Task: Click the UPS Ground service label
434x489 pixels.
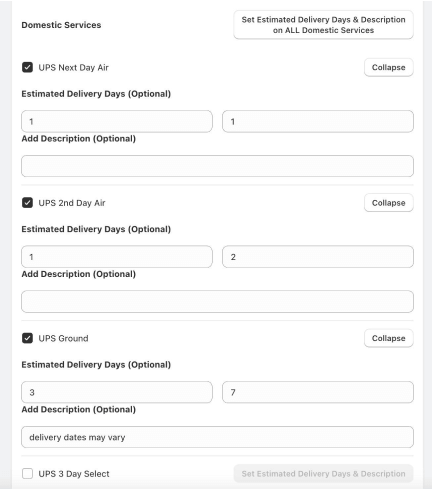Action: 63,338
